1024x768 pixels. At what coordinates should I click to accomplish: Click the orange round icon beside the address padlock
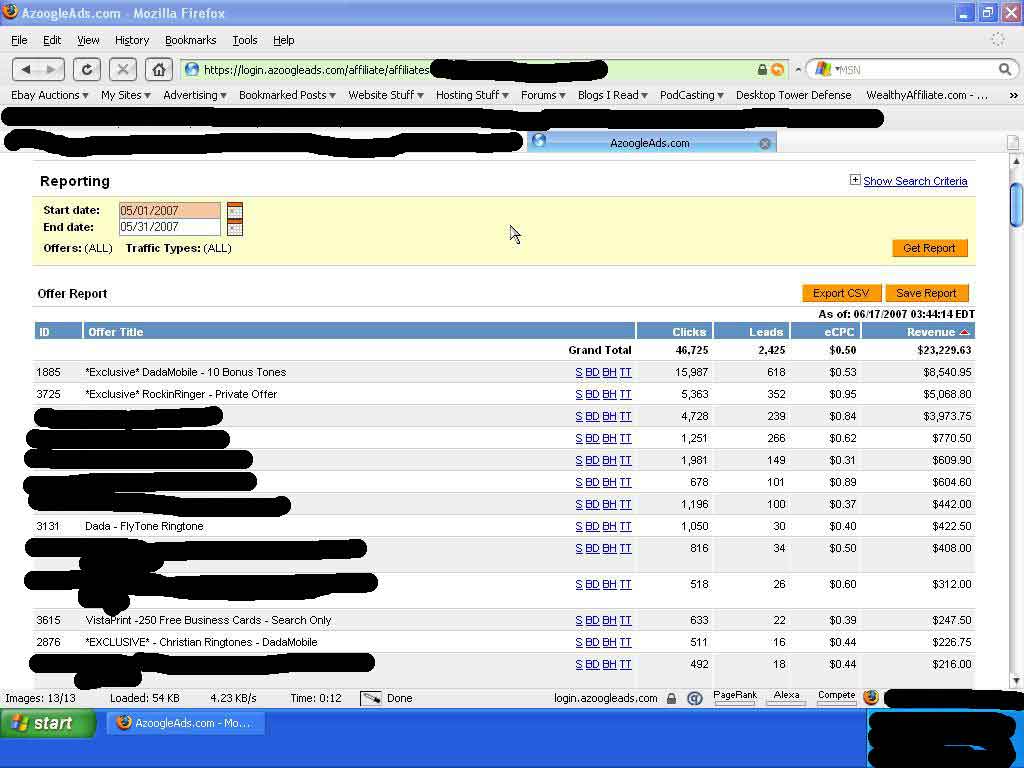pos(777,69)
